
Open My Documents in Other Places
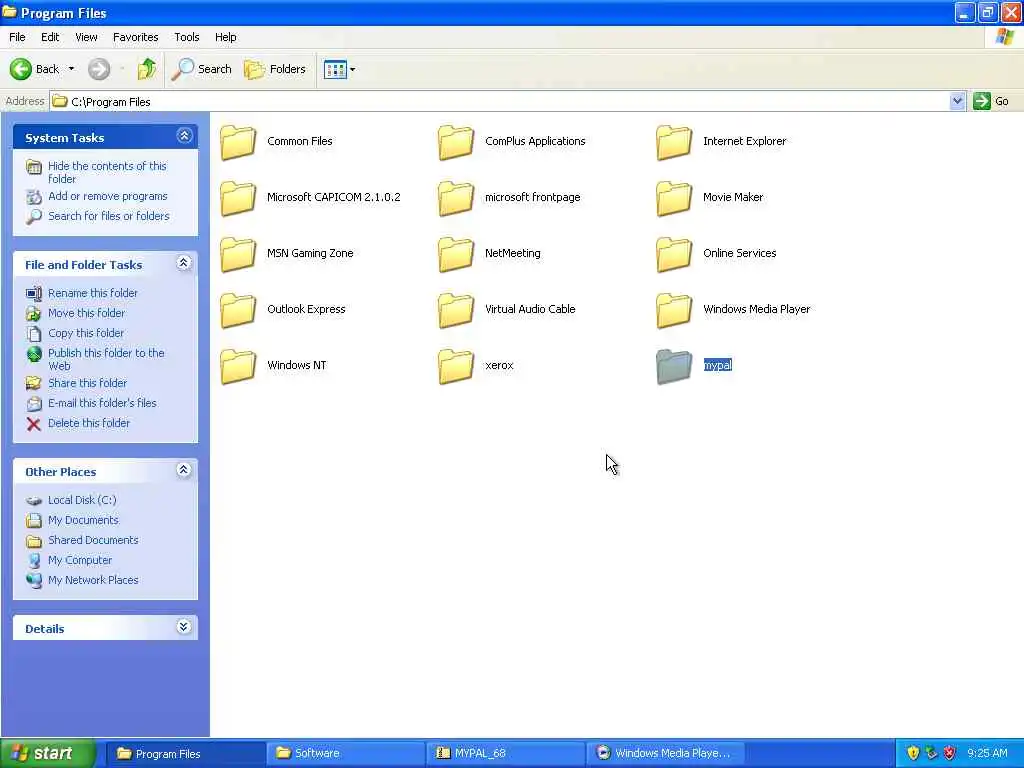click(83, 520)
